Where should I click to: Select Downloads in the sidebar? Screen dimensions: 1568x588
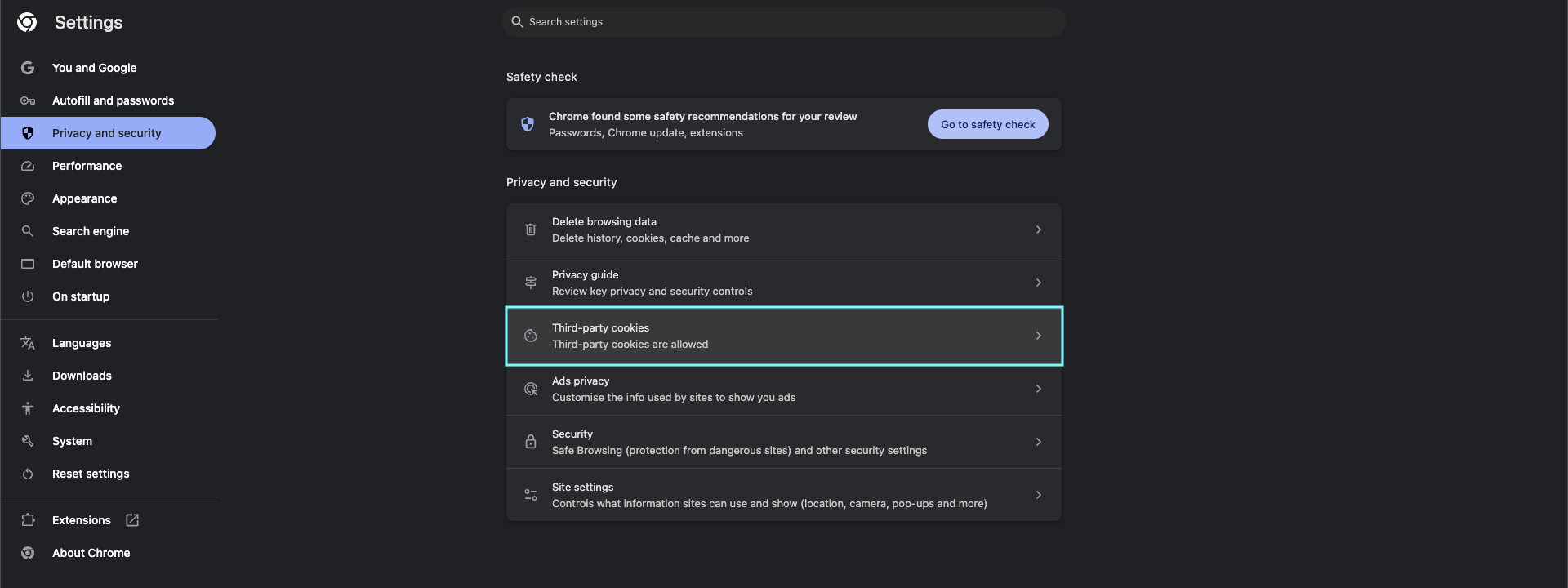82,376
